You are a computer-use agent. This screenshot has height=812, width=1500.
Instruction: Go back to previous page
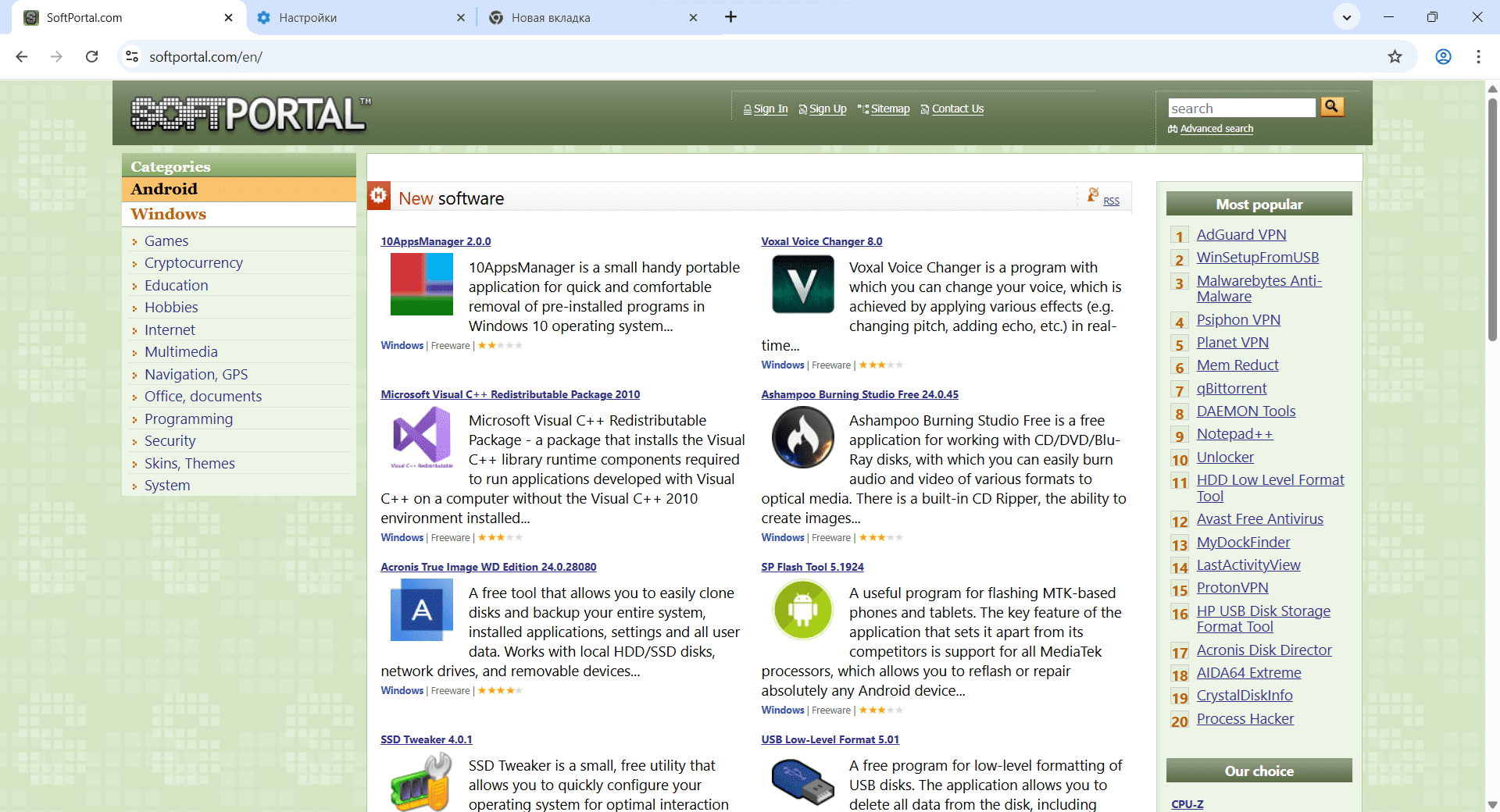[22, 57]
